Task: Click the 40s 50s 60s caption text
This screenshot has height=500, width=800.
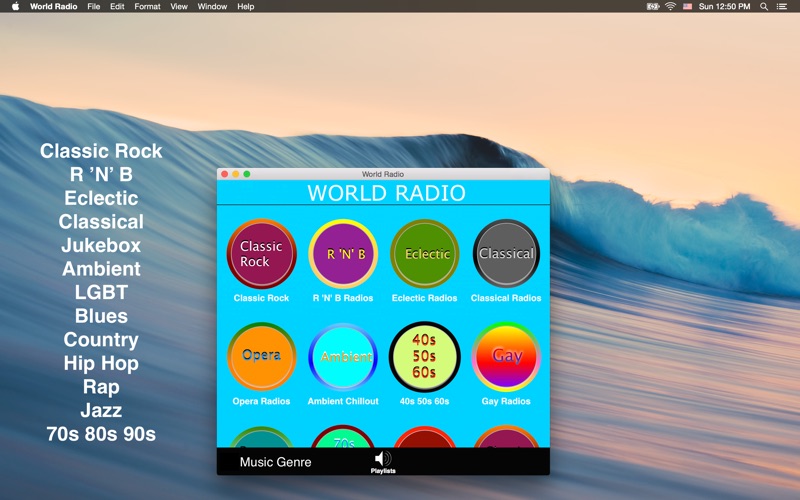Action: pos(424,401)
